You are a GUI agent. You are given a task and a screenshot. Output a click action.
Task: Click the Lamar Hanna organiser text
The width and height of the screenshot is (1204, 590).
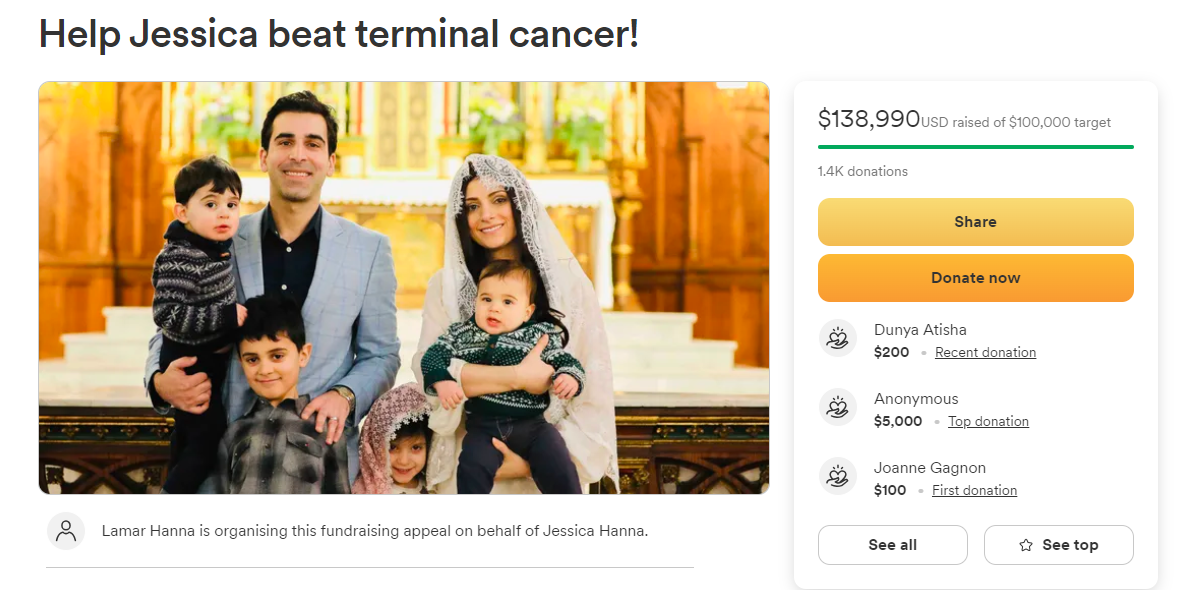pyautogui.click(x=375, y=531)
